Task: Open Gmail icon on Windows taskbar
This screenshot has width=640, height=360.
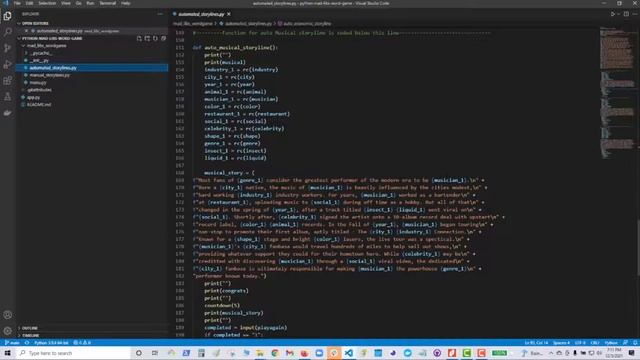Action: pos(290,353)
